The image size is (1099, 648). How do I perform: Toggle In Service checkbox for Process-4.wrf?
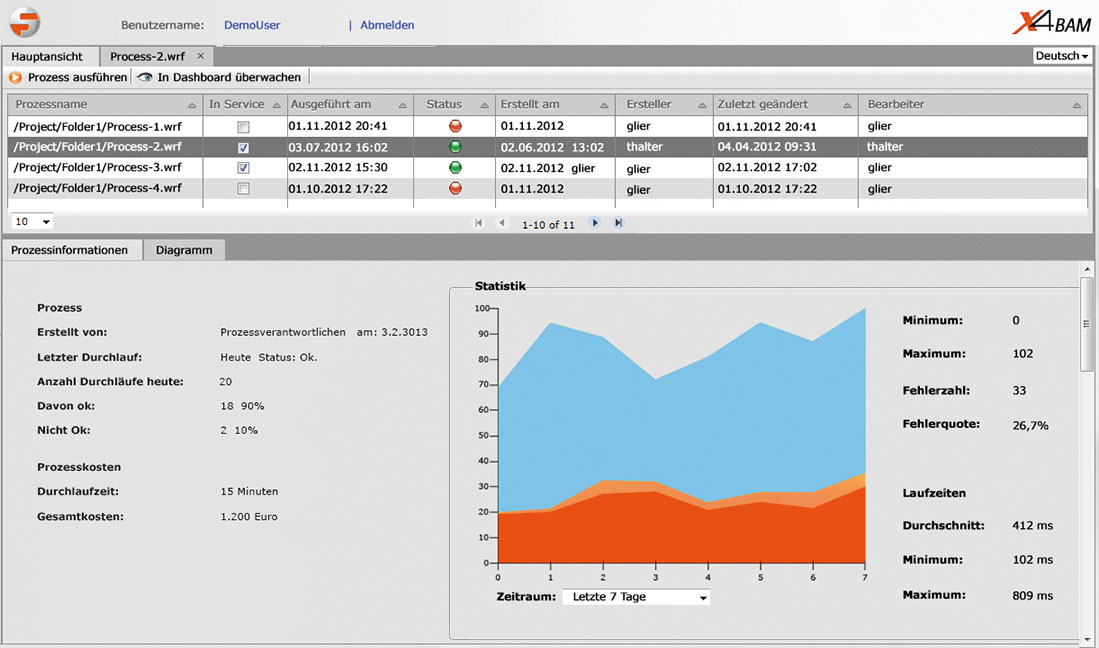point(243,189)
